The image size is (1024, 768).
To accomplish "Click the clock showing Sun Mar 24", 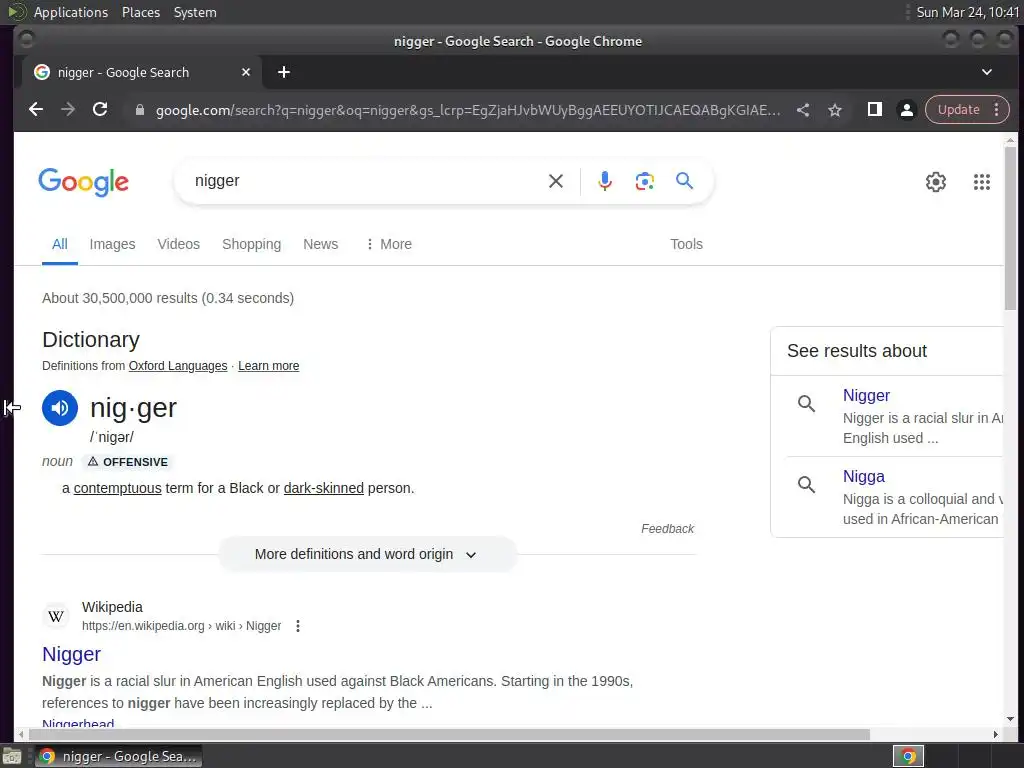I will tap(967, 12).
